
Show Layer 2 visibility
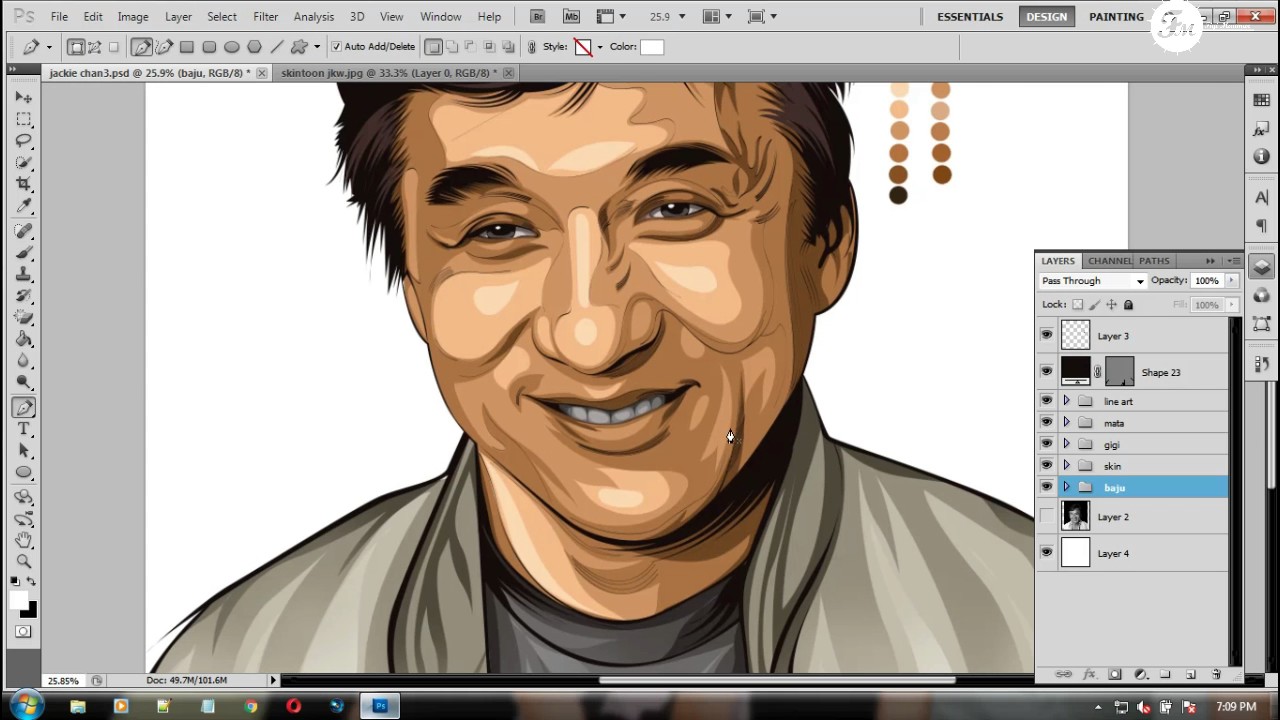pyautogui.click(x=1046, y=517)
